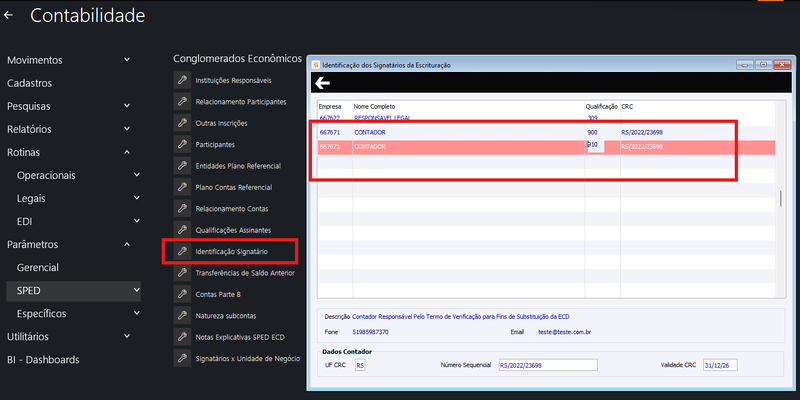Image resolution: width=800 pixels, height=400 pixels.
Task: Open Instituições Responsáveis link
Action: click(234, 81)
